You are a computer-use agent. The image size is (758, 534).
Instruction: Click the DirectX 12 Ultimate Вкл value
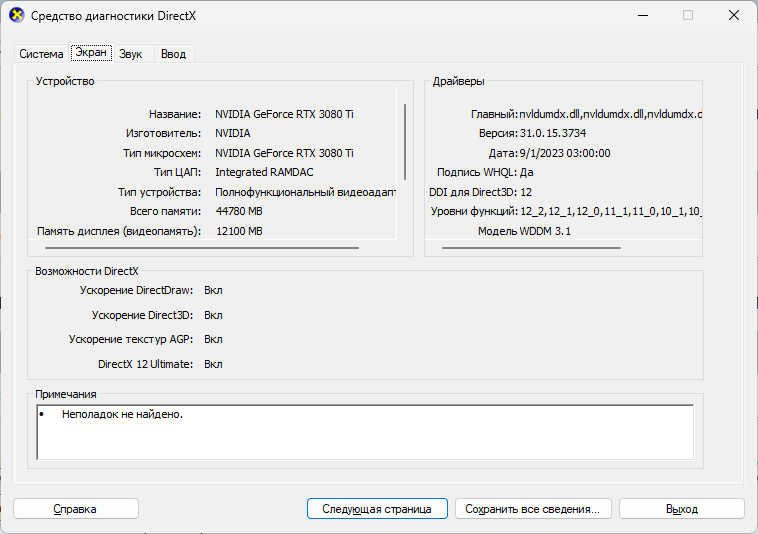coord(213,364)
